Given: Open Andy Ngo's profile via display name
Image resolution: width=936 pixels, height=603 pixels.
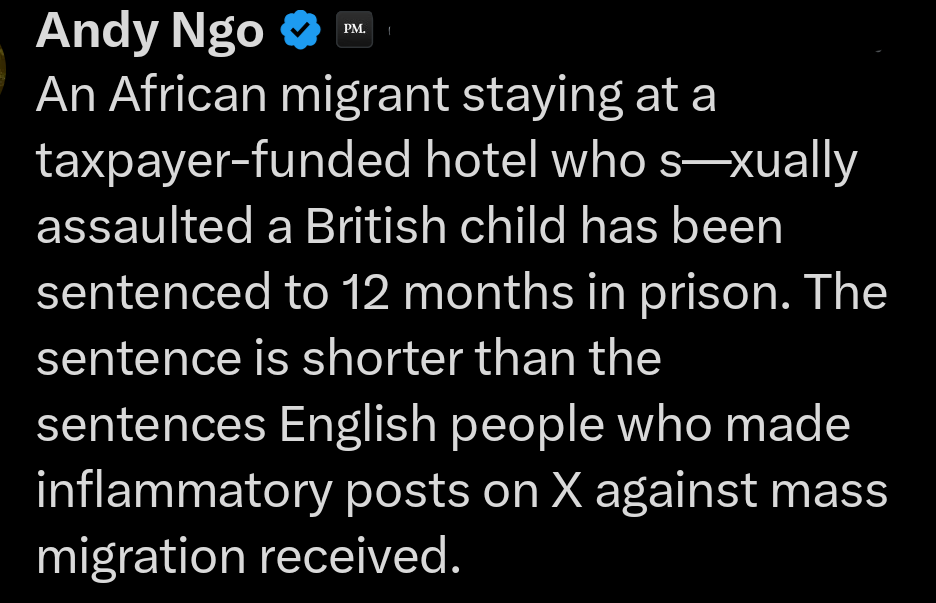Looking at the screenshot, I should click(x=150, y=32).
